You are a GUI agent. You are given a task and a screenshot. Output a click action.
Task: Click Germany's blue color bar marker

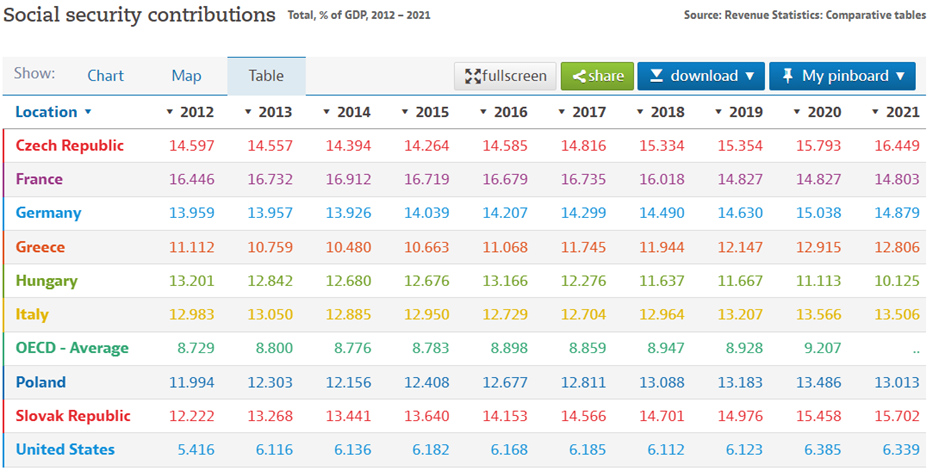click(4, 214)
